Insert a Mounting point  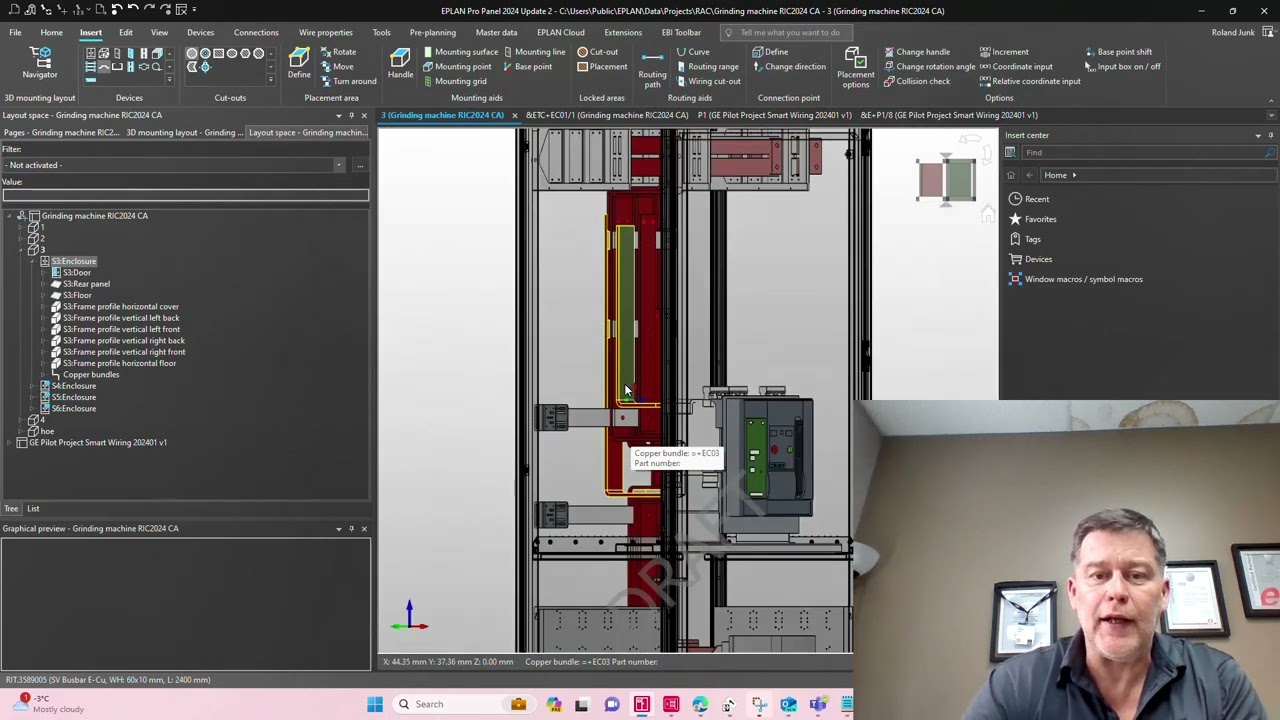click(456, 67)
